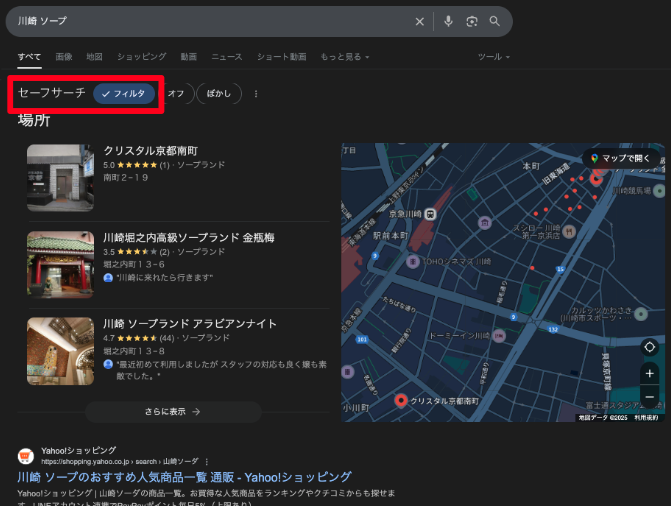Screen dimensions: 671x506
Task: Switch to the 地図 tab
Action: tap(94, 57)
